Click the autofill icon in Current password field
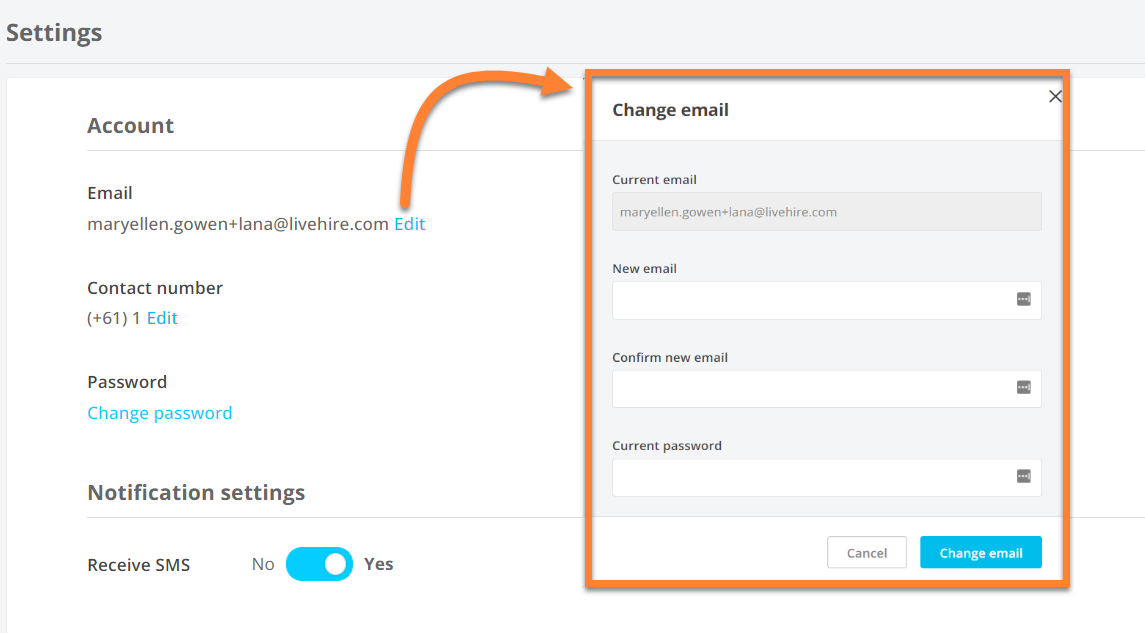 pos(1025,477)
